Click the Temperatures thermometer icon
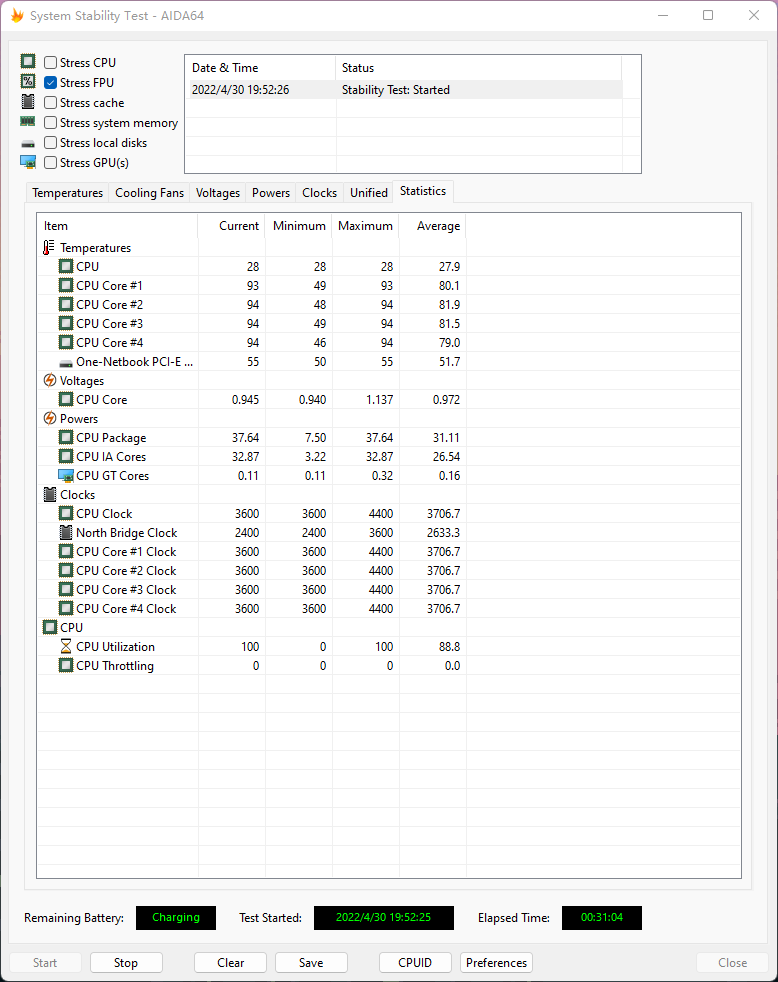778x982 pixels. click(49, 247)
